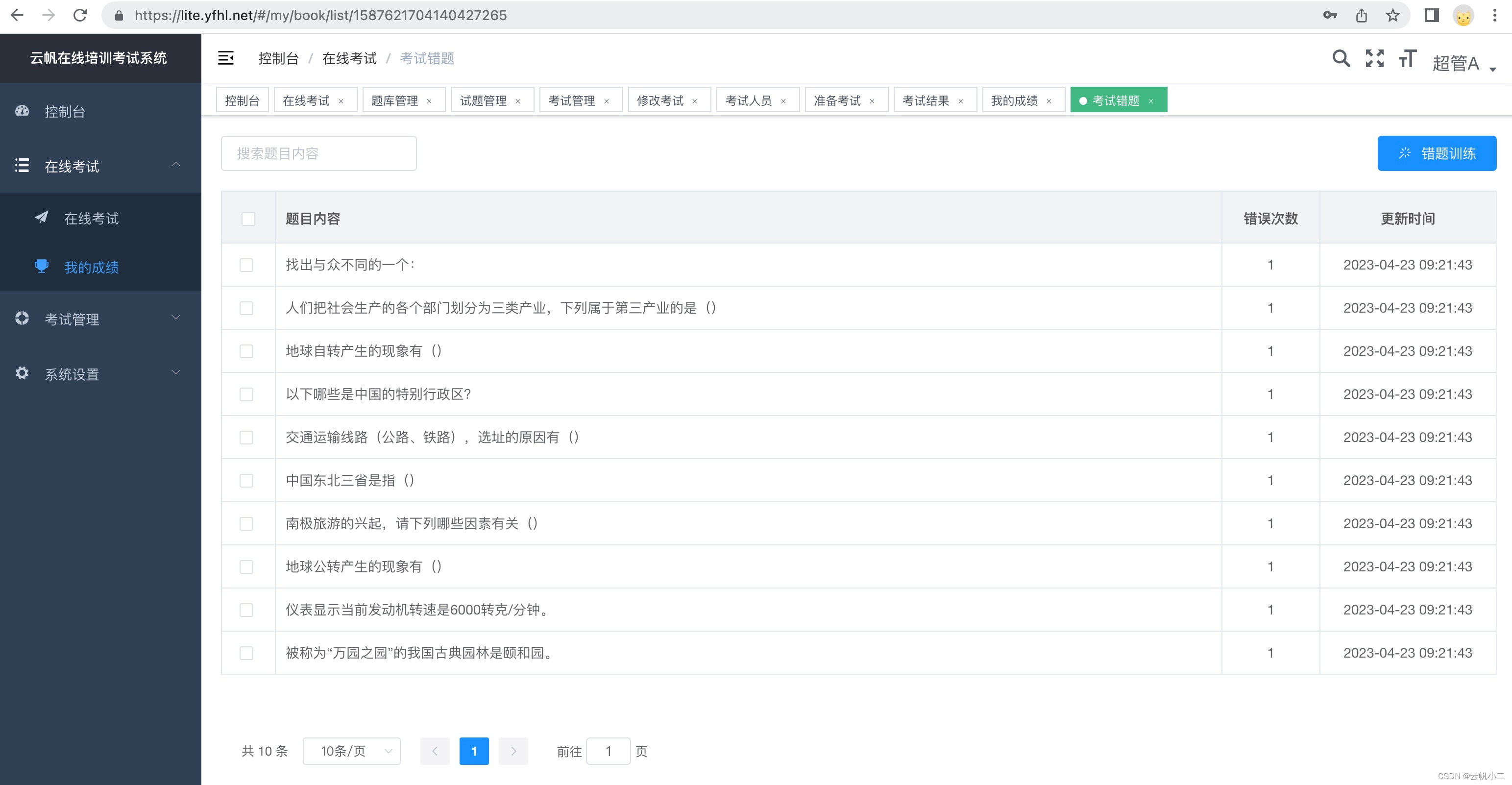Click the paper plane 在线考试 sidebar item
This screenshot has height=785, width=1512.
[91, 219]
